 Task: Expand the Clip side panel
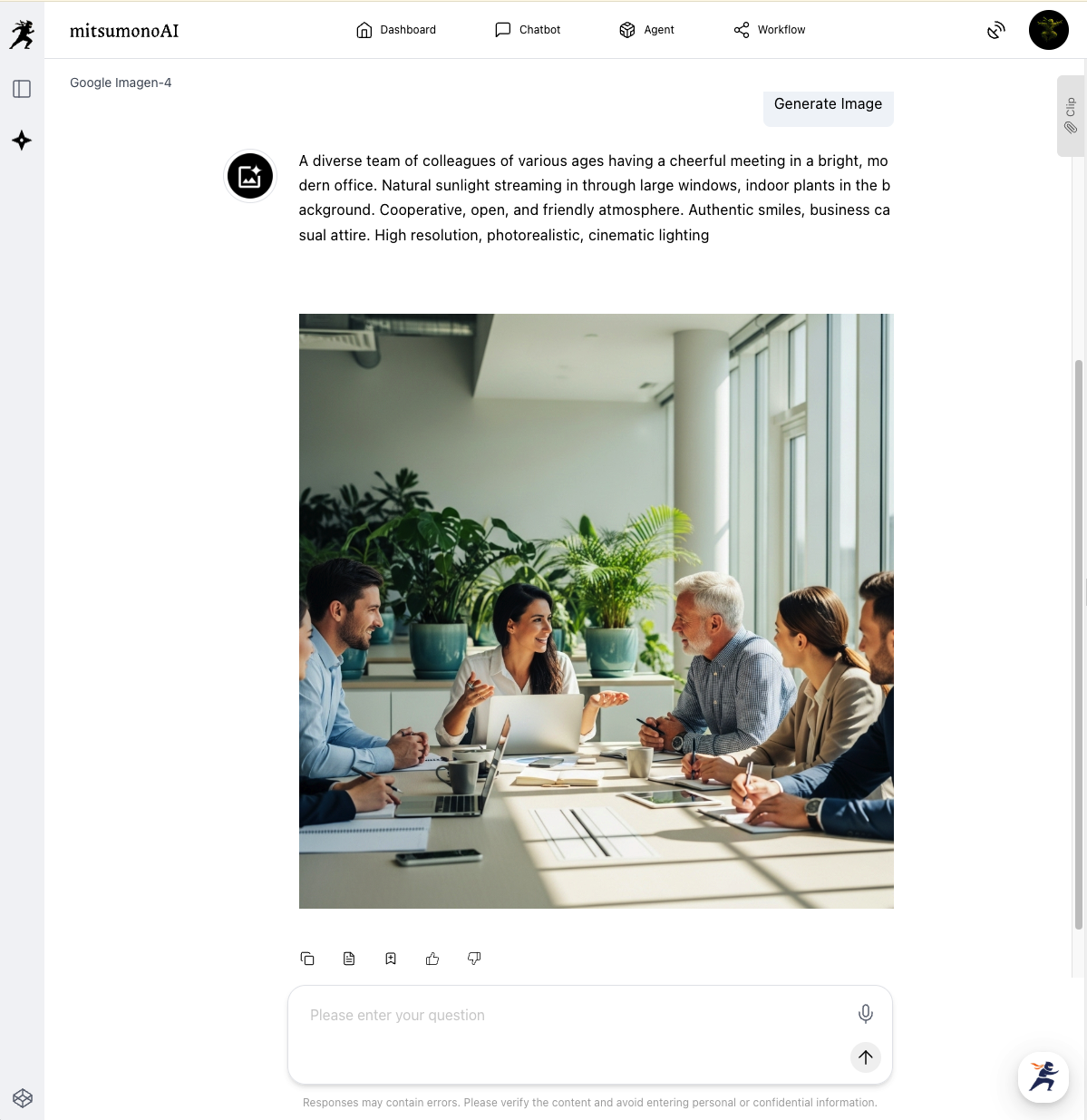point(1071,116)
